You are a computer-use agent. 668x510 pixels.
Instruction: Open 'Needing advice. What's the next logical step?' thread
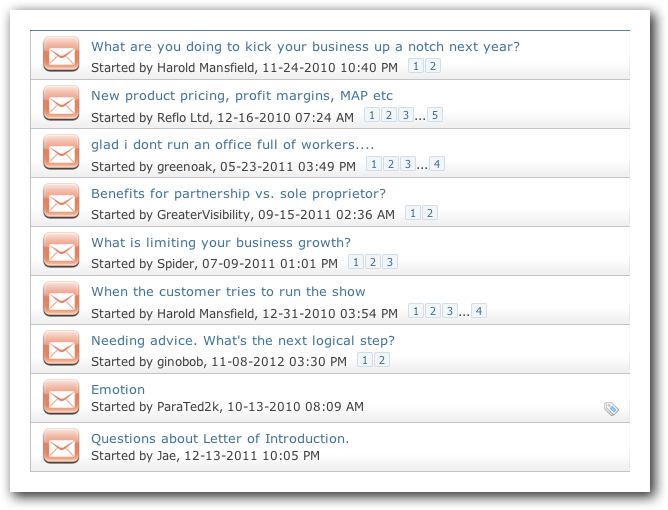pyautogui.click(x=243, y=341)
